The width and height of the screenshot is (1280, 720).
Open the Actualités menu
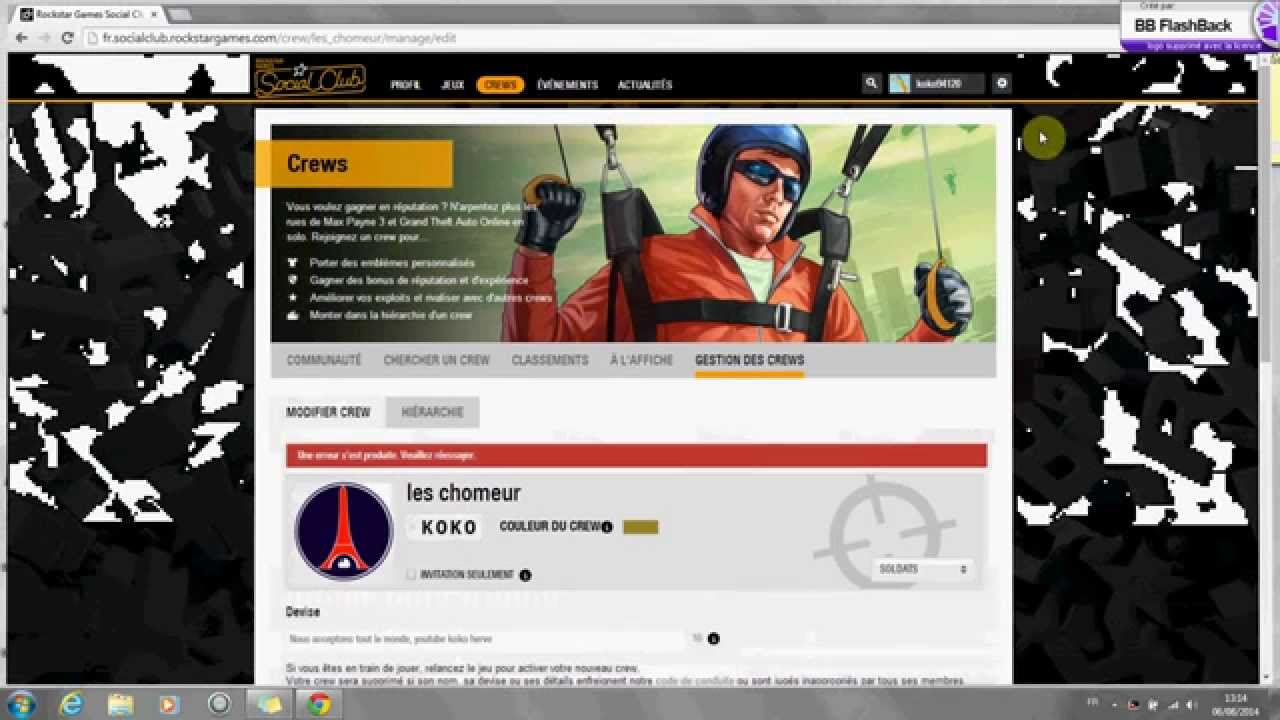(x=645, y=85)
